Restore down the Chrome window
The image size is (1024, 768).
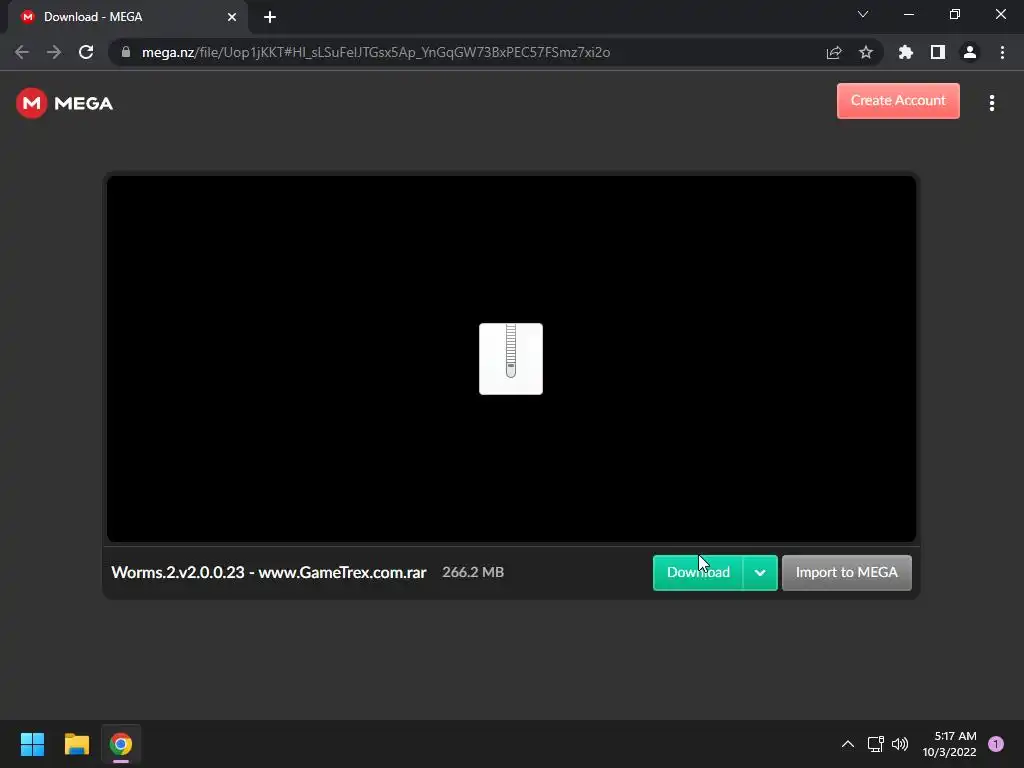point(955,14)
